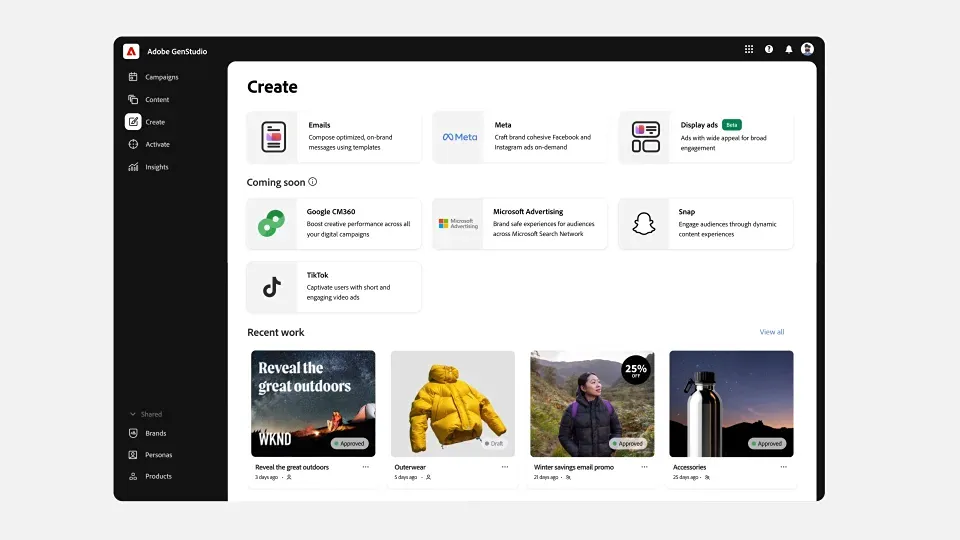Open Reveal the great outdoors thumbnail
The image size is (960, 540).
point(313,403)
